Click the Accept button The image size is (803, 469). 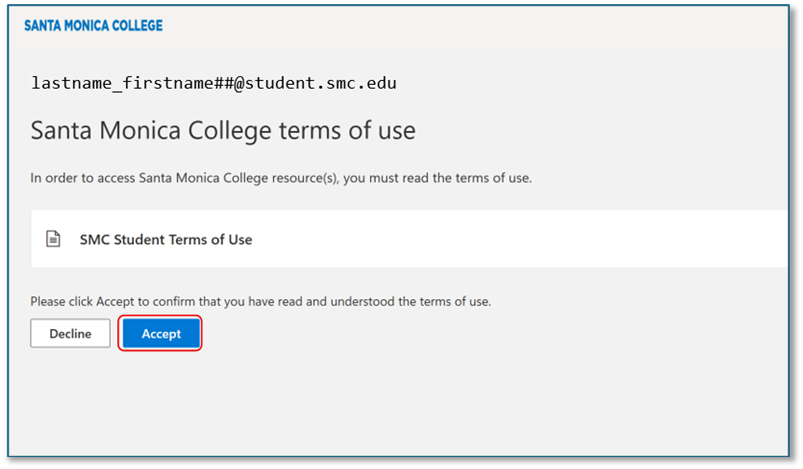tap(161, 334)
